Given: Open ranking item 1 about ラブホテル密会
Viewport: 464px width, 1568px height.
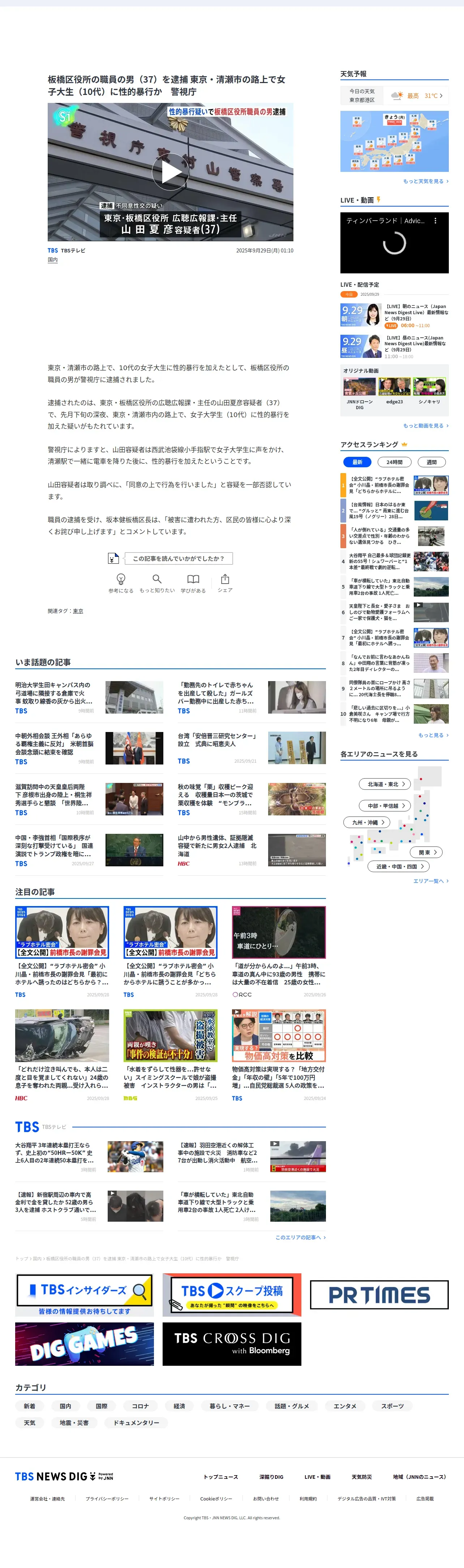Looking at the screenshot, I should tap(395, 485).
